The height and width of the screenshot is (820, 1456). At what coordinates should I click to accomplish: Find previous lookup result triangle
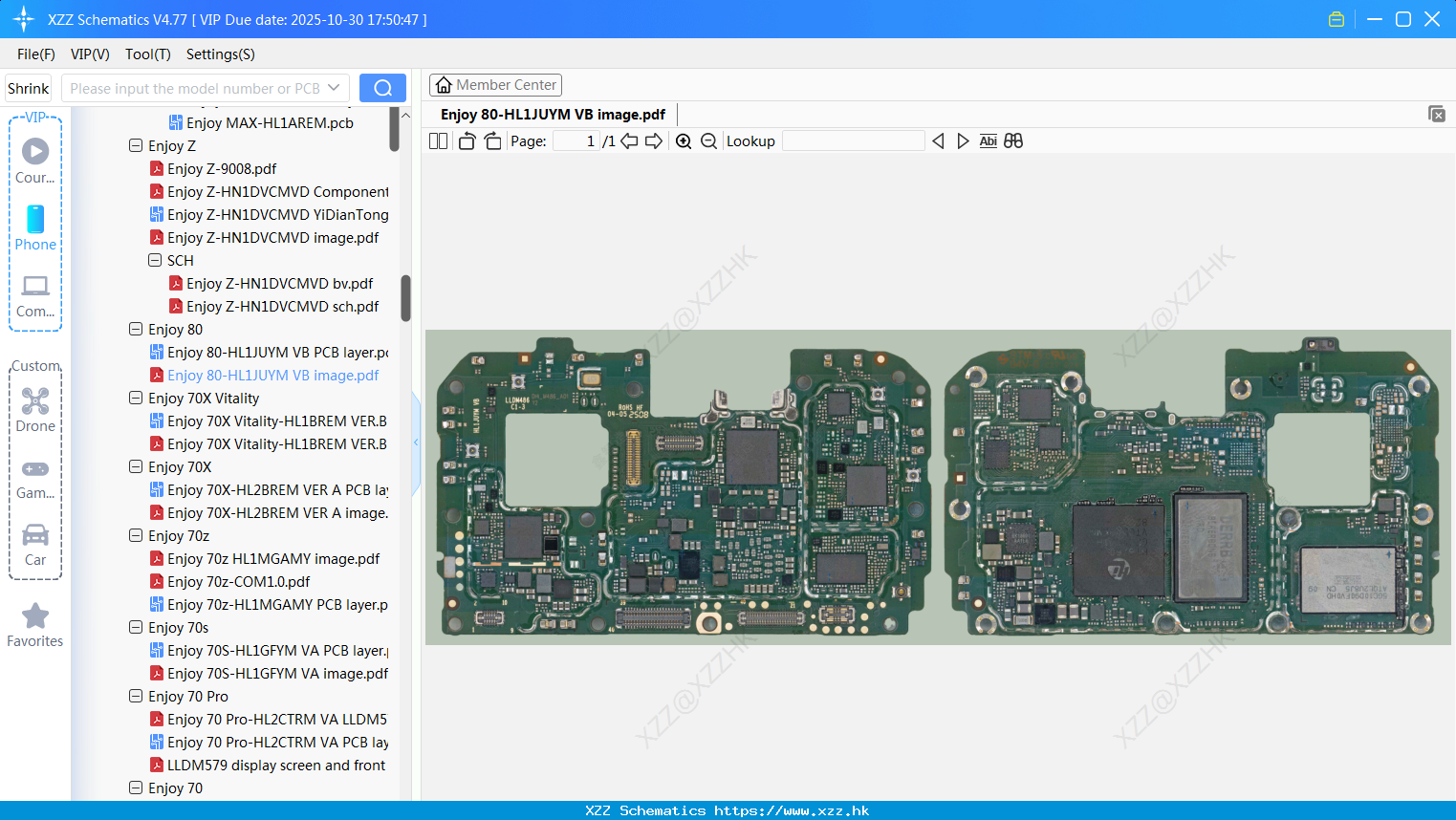pyautogui.click(x=938, y=141)
